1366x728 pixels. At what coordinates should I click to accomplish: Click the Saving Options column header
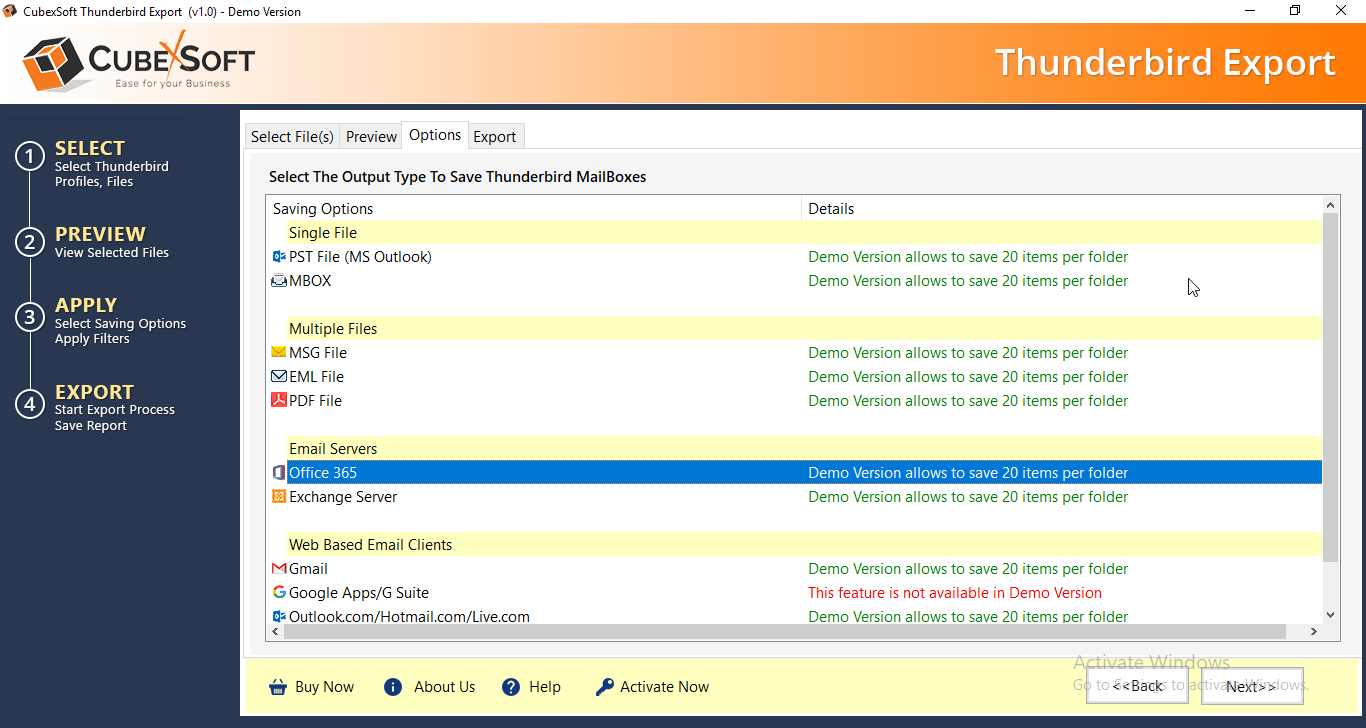click(x=534, y=209)
